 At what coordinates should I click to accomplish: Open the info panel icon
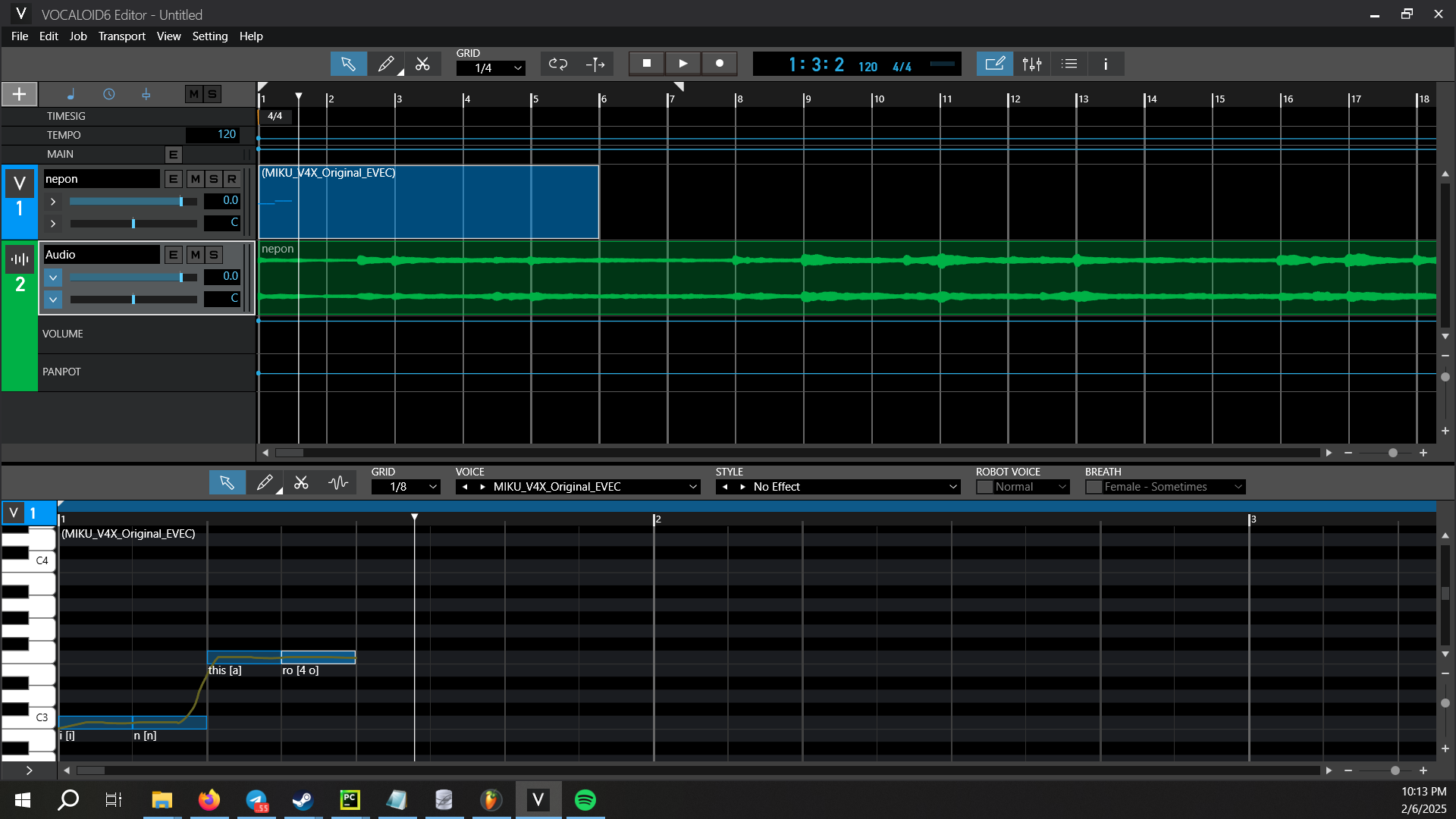1106,64
